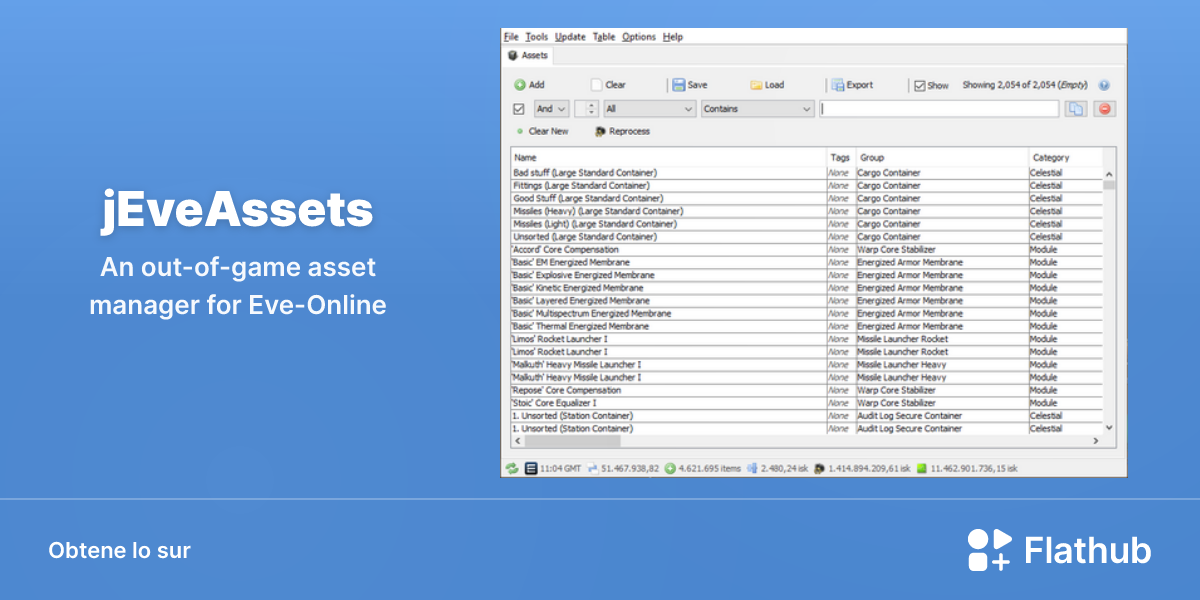Image resolution: width=1200 pixels, height=600 pixels.
Task: Click the green Add filter icon
Action: (x=520, y=85)
